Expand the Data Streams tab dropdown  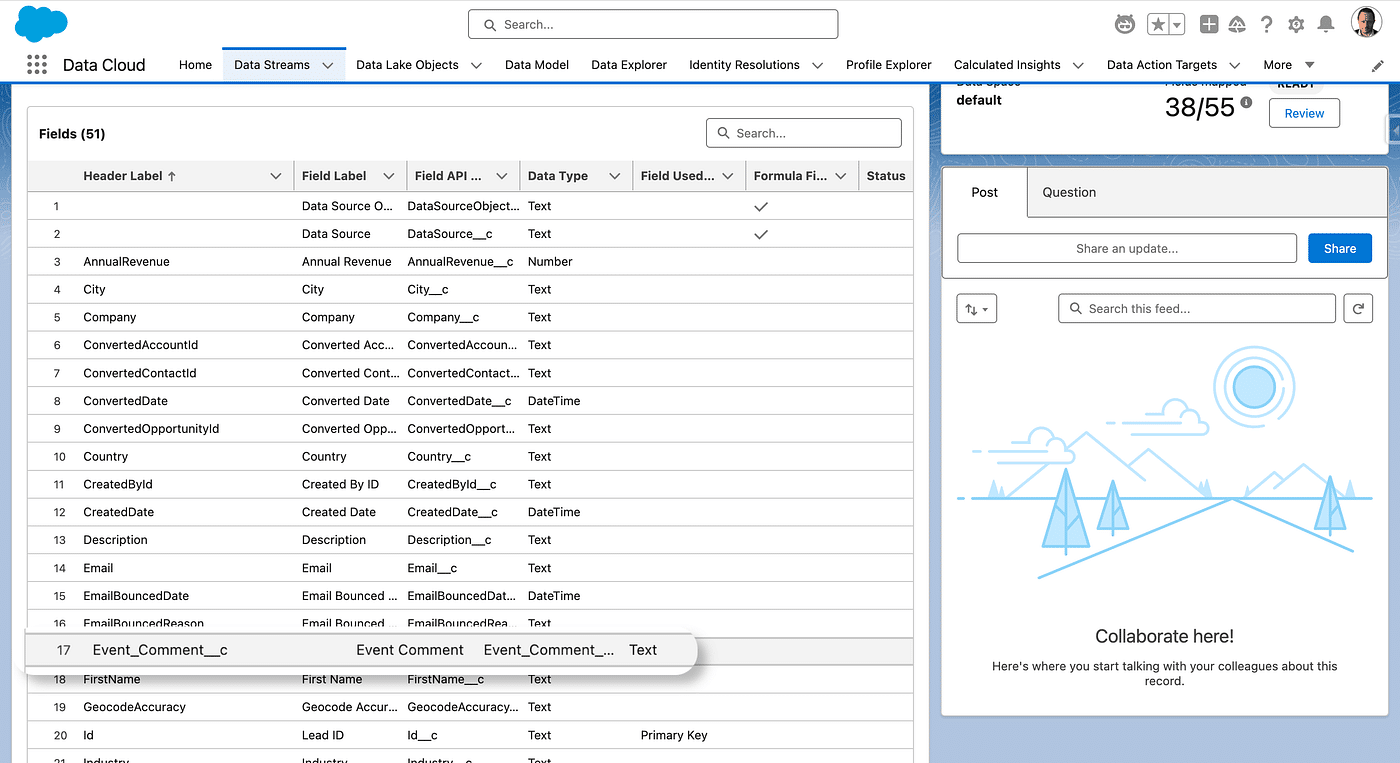(328, 65)
